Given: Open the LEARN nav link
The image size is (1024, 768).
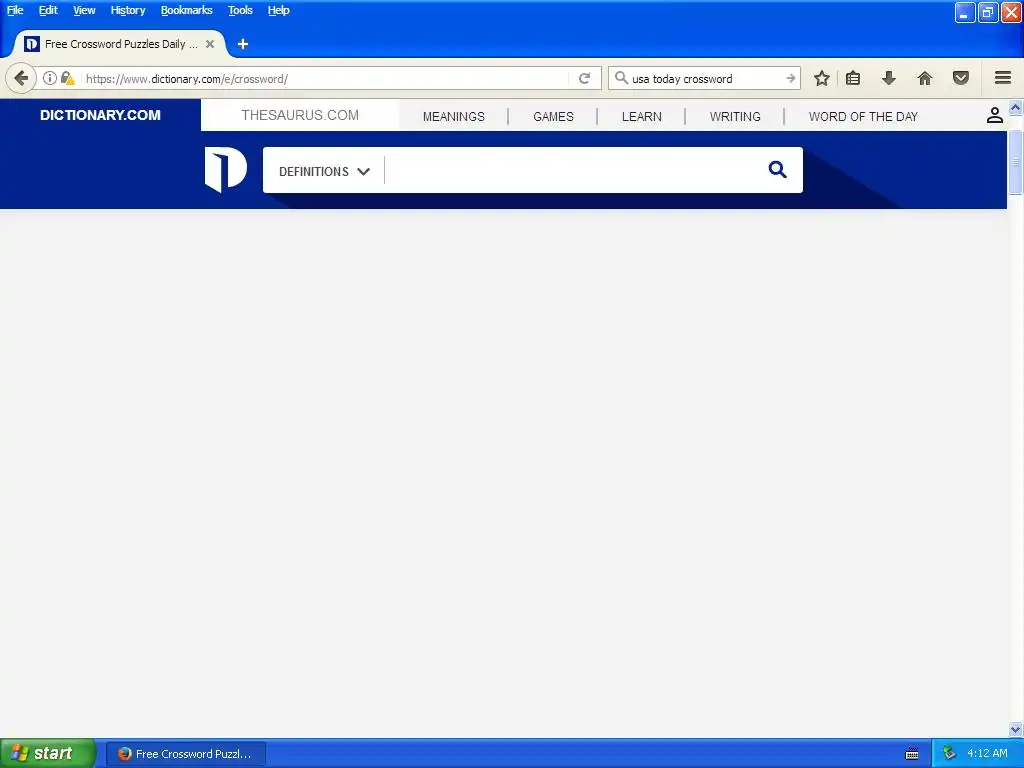Looking at the screenshot, I should [x=641, y=117].
